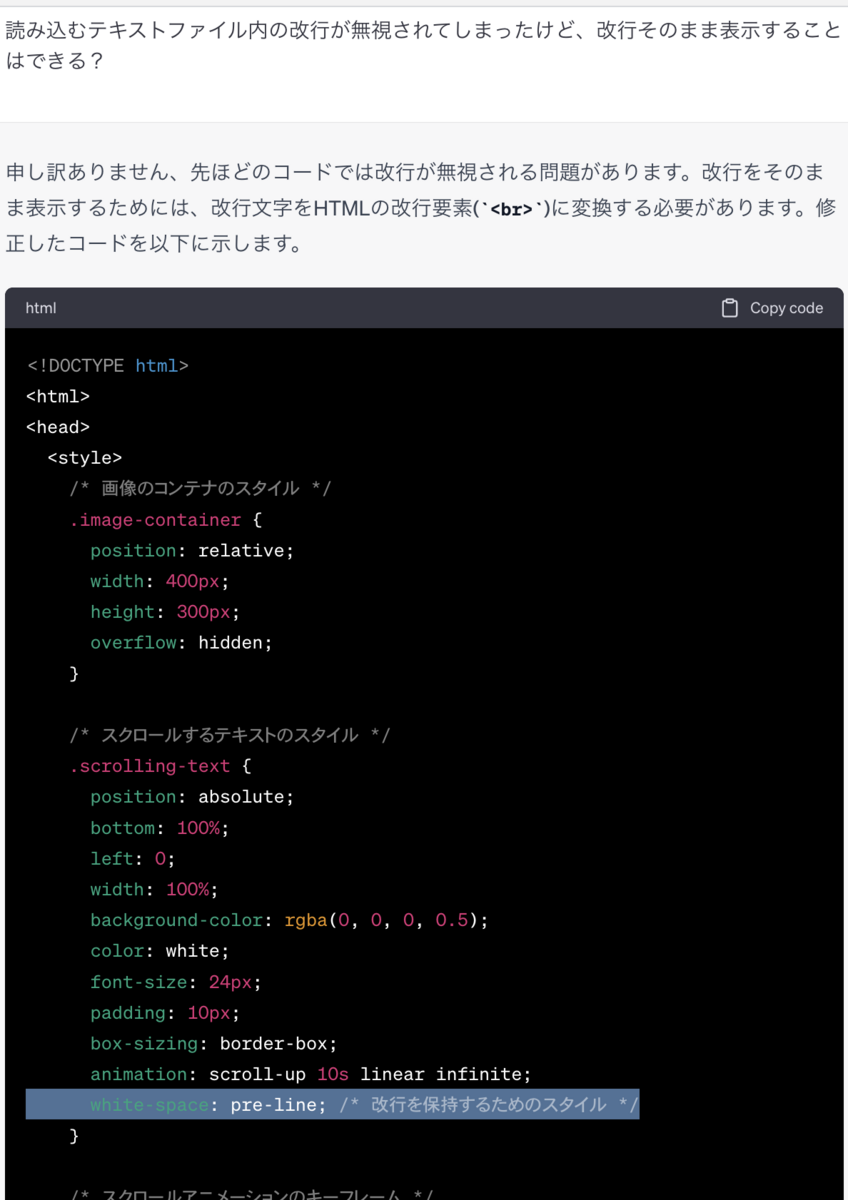Click the "position: absolute" line
This screenshot has height=1200, width=848.
point(192,797)
